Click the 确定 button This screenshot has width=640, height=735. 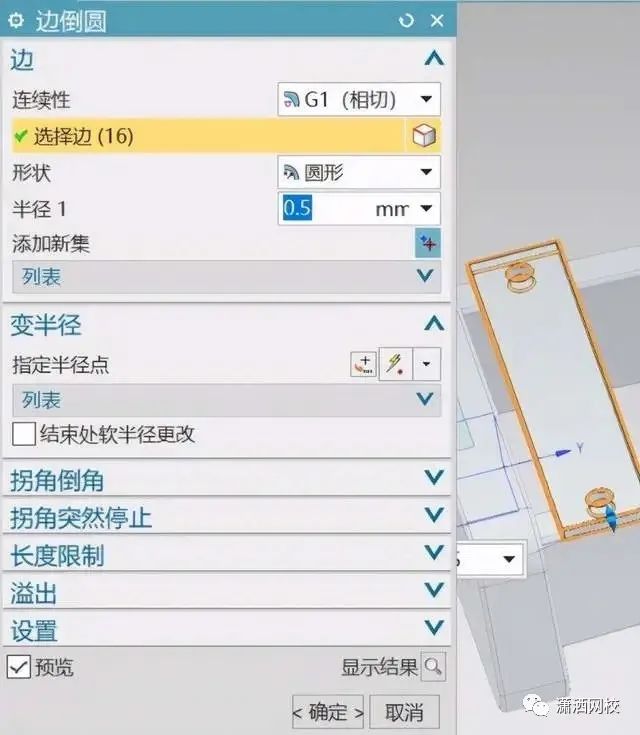pyautogui.click(x=328, y=712)
